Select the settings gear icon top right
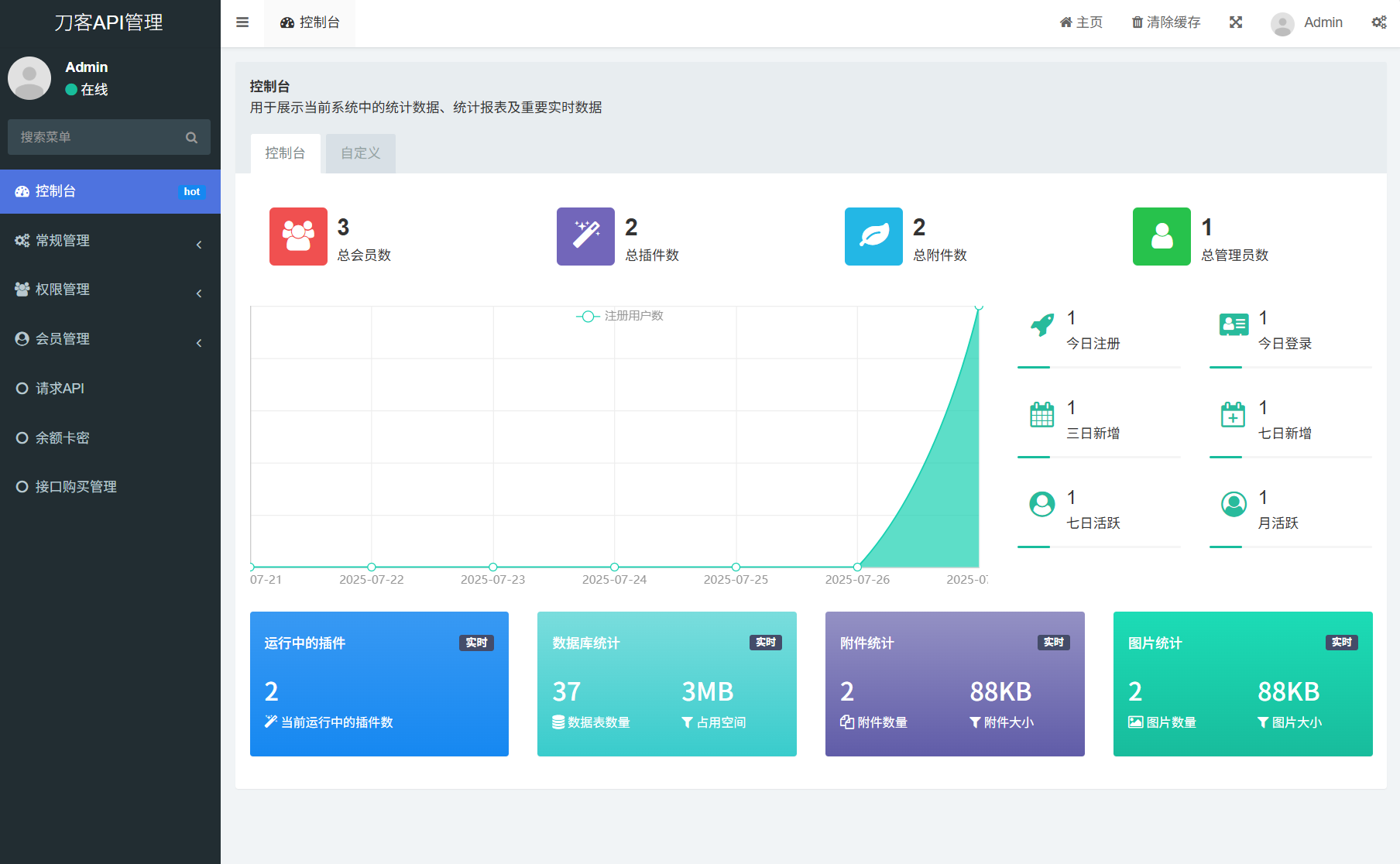Screen dimensions: 1400x864 pyautogui.click(x=1378, y=22)
